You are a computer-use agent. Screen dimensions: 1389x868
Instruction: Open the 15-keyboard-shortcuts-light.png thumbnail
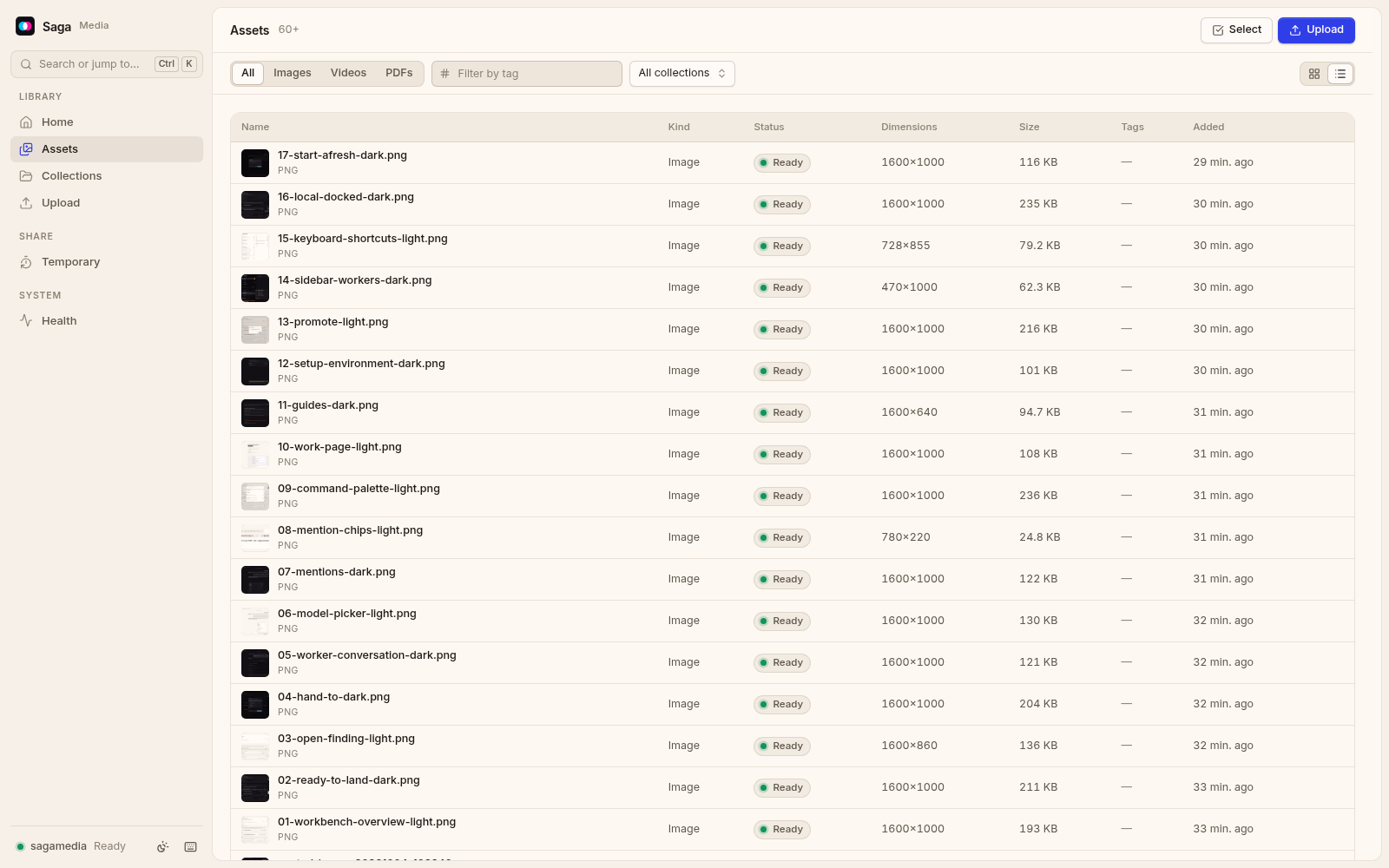point(255,247)
